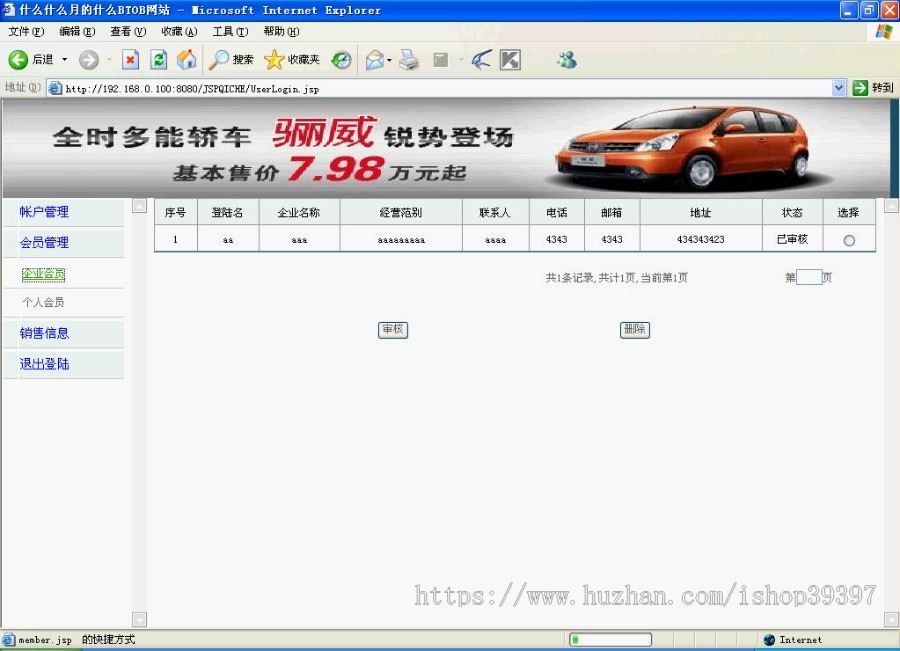
Task: Select the radio button for row aa
Action: point(849,241)
